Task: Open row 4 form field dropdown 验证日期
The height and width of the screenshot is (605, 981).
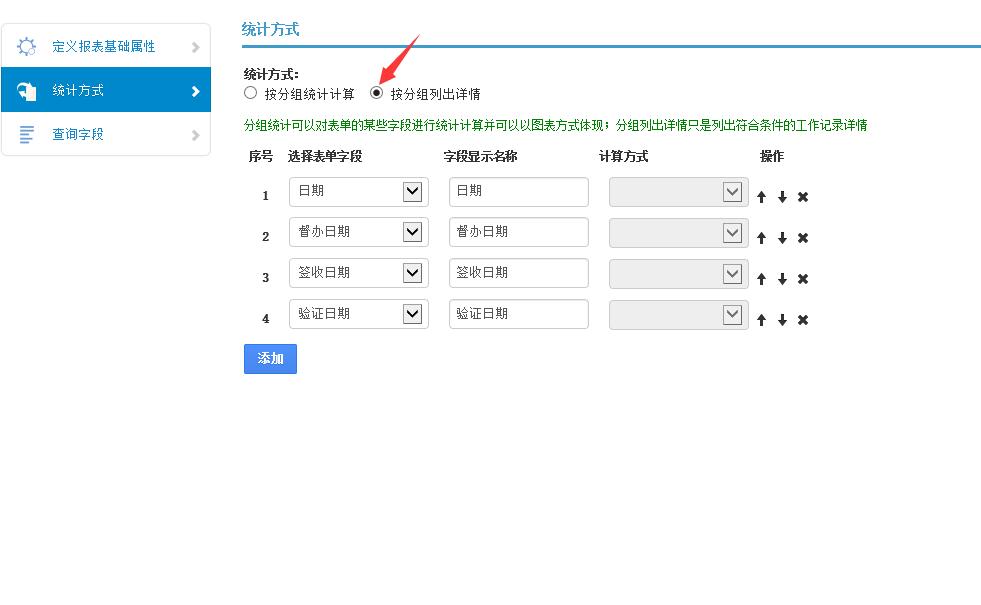Action: pyautogui.click(x=358, y=314)
